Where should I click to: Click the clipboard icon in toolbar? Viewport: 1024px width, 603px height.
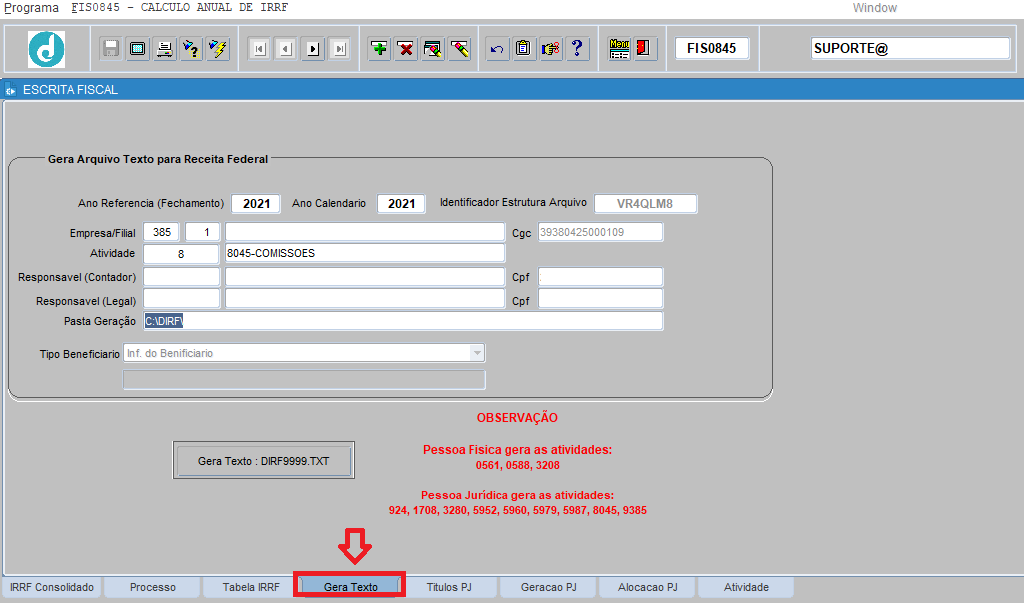pyautogui.click(x=524, y=48)
